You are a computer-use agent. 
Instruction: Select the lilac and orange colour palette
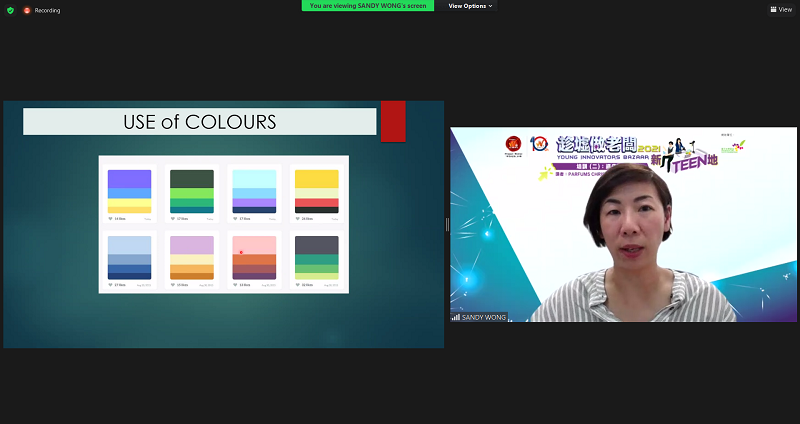click(191, 257)
